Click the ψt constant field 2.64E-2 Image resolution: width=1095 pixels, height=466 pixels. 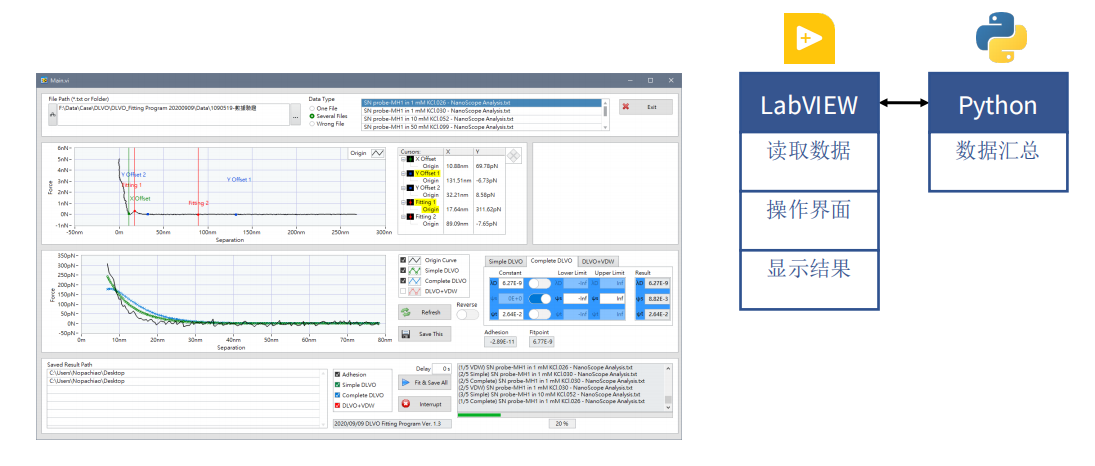(513, 314)
